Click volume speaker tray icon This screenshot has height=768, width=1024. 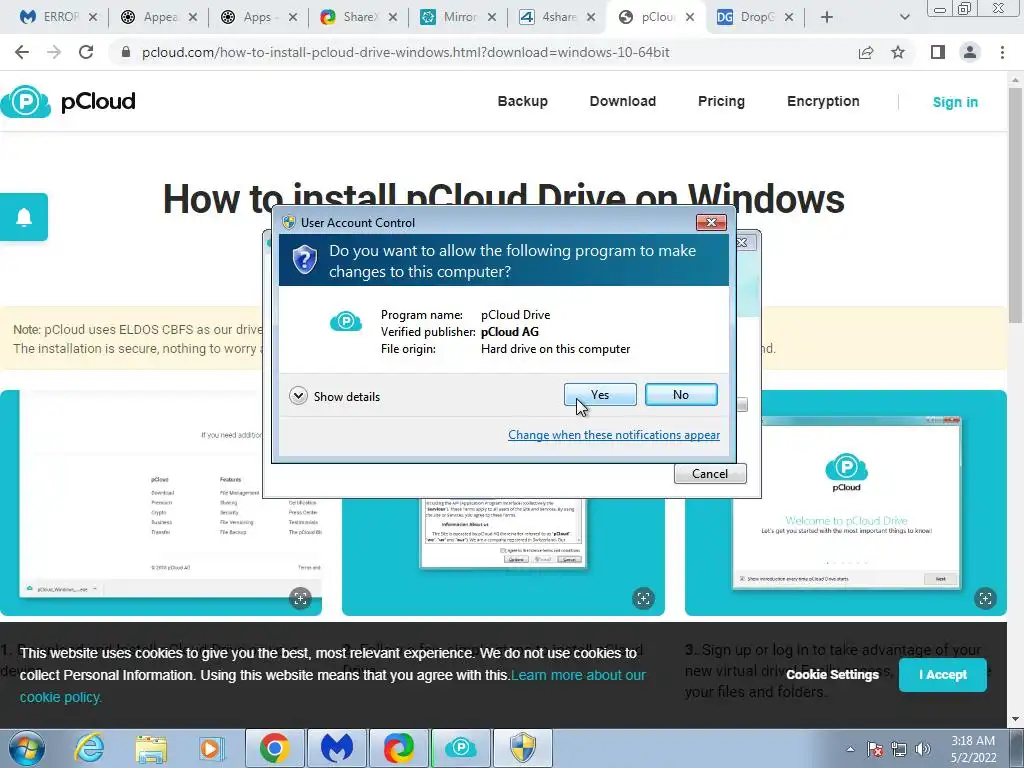pyautogui.click(x=923, y=749)
